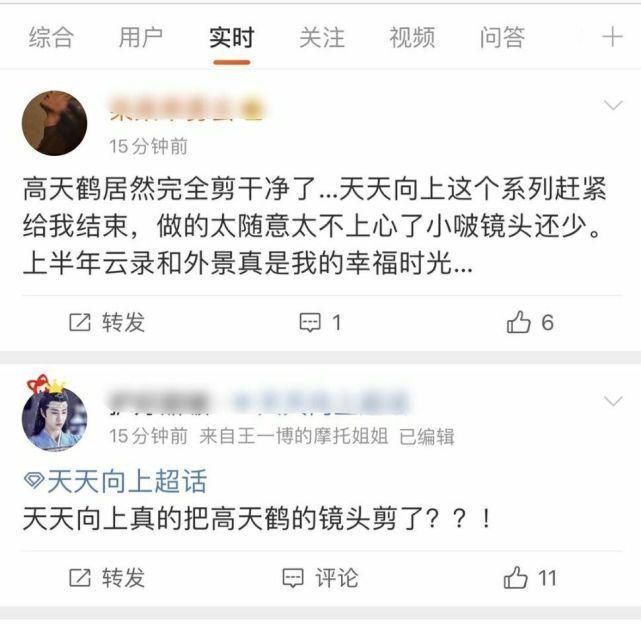Add a channel with the plus icon
641x624 pixels.
[x=612, y=37]
